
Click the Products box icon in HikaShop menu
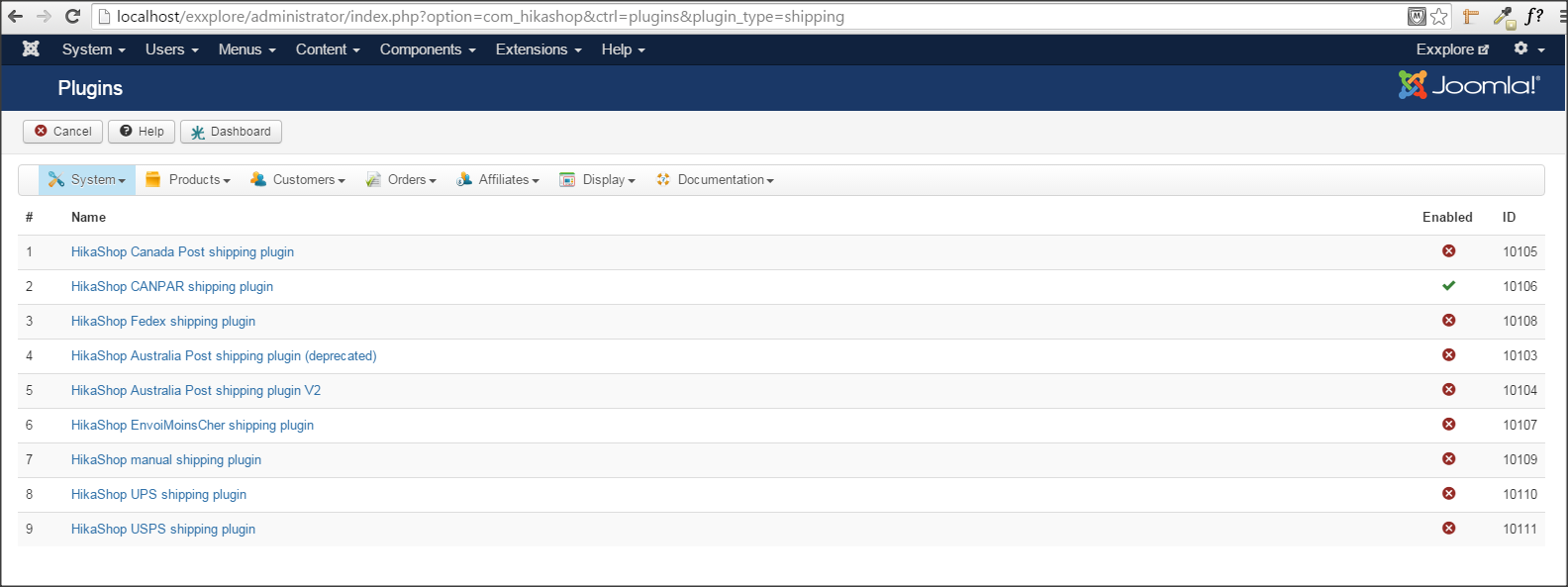(x=152, y=179)
